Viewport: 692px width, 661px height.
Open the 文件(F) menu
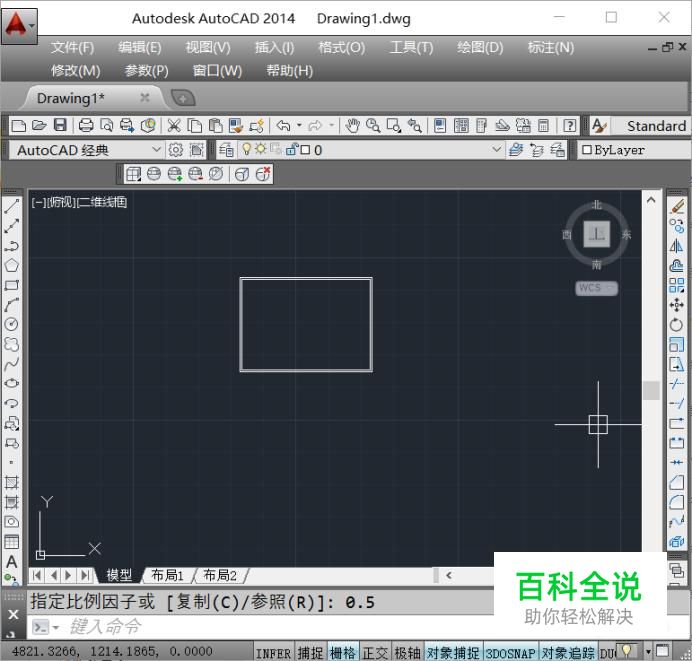point(72,47)
